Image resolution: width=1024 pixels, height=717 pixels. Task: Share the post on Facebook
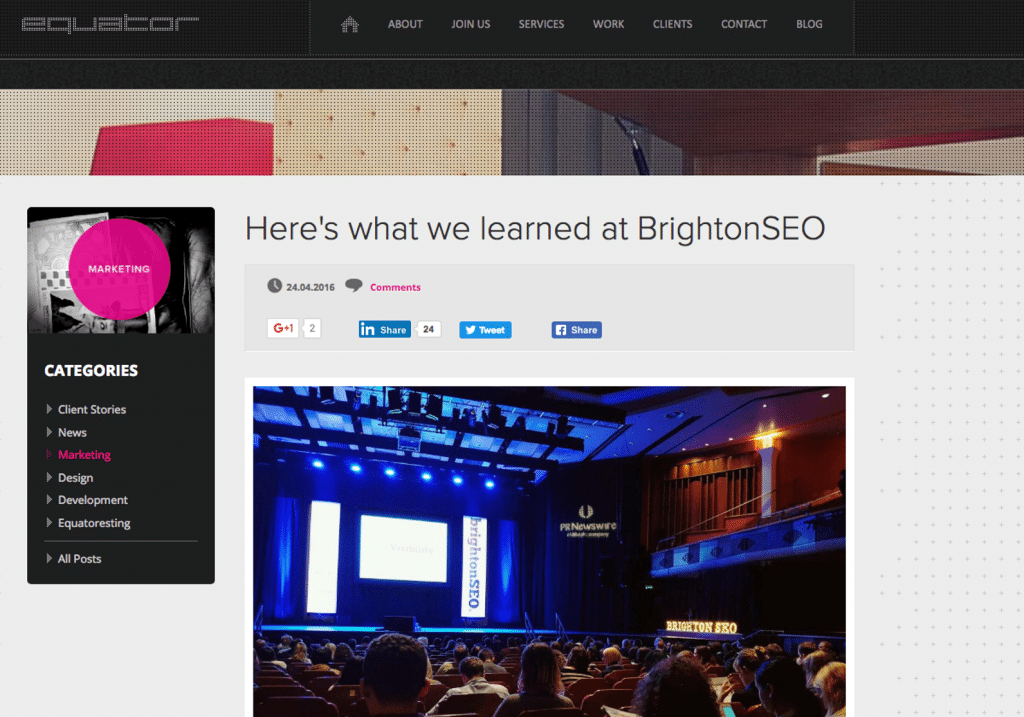[x=577, y=330]
